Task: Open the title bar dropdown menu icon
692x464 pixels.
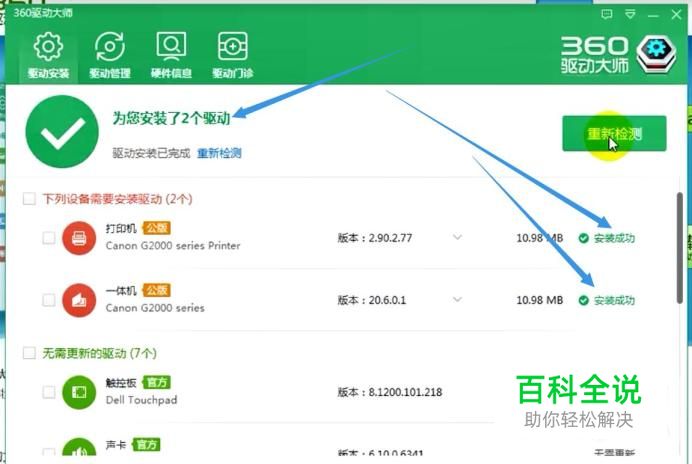Action: tap(630, 15)
